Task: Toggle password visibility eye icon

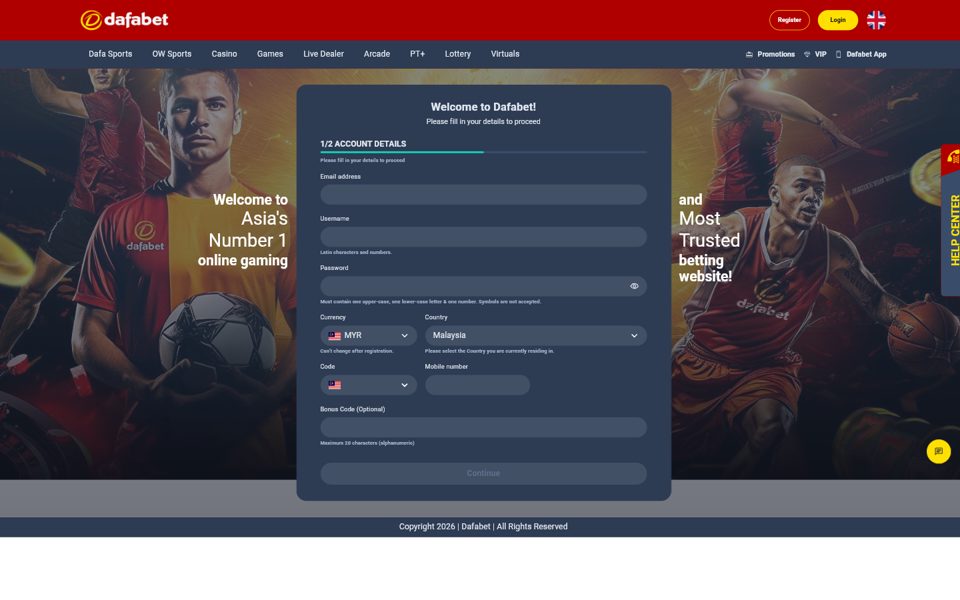Action: coord(634,286)
